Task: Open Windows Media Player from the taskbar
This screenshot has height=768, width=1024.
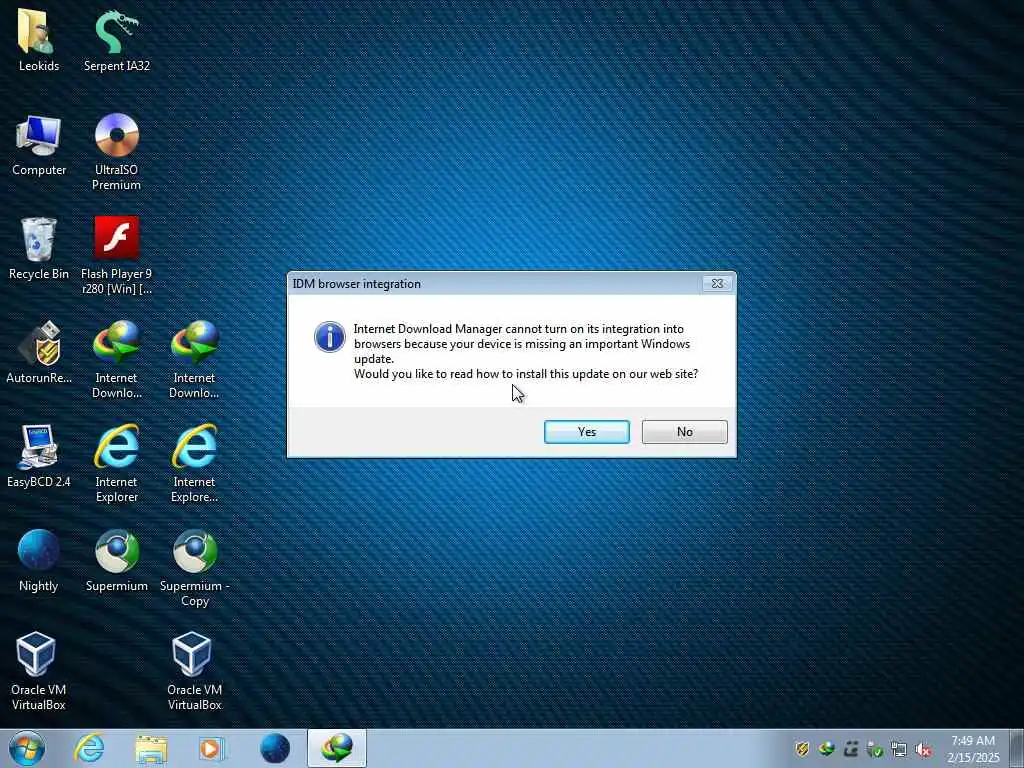Action: click(x=212, y=748)
